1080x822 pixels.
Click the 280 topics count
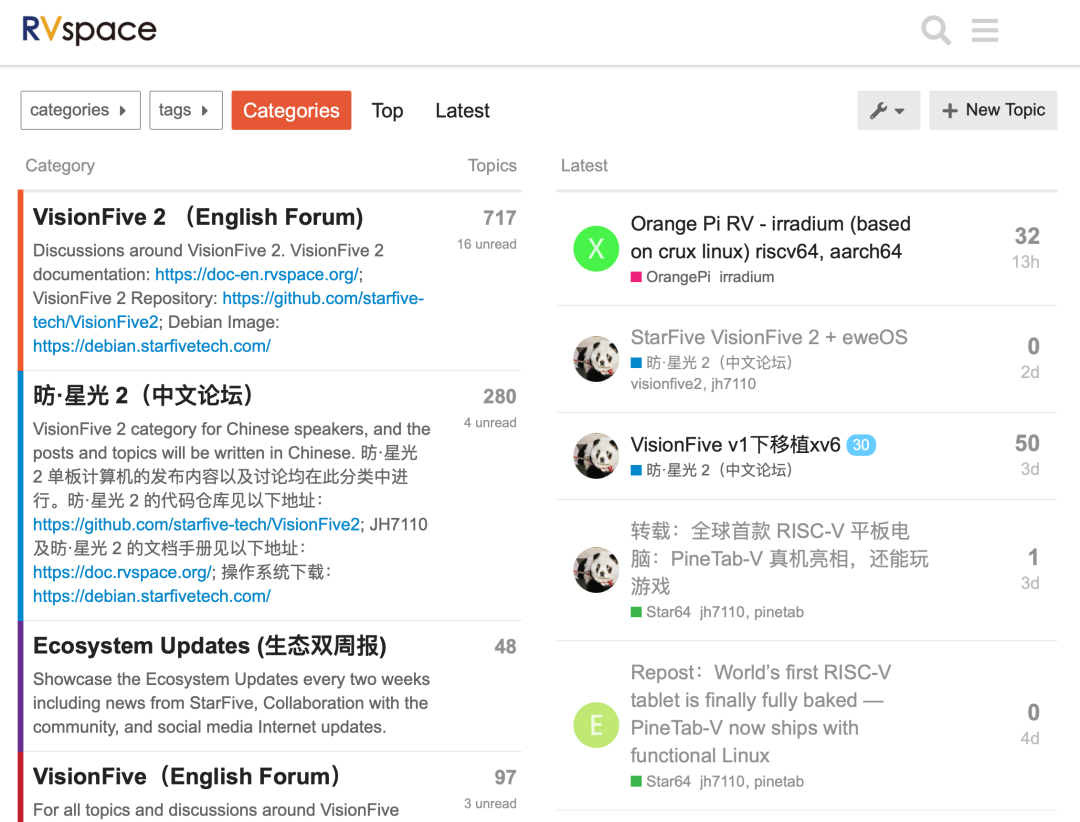499,396
